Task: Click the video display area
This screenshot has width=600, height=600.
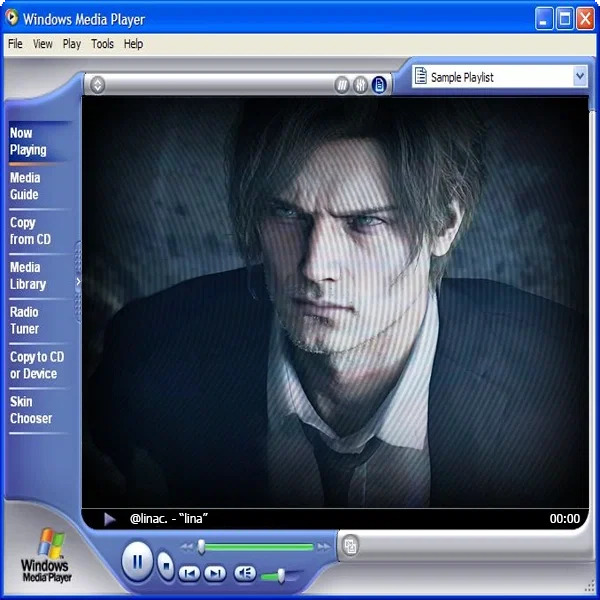Action: [335, 302]
